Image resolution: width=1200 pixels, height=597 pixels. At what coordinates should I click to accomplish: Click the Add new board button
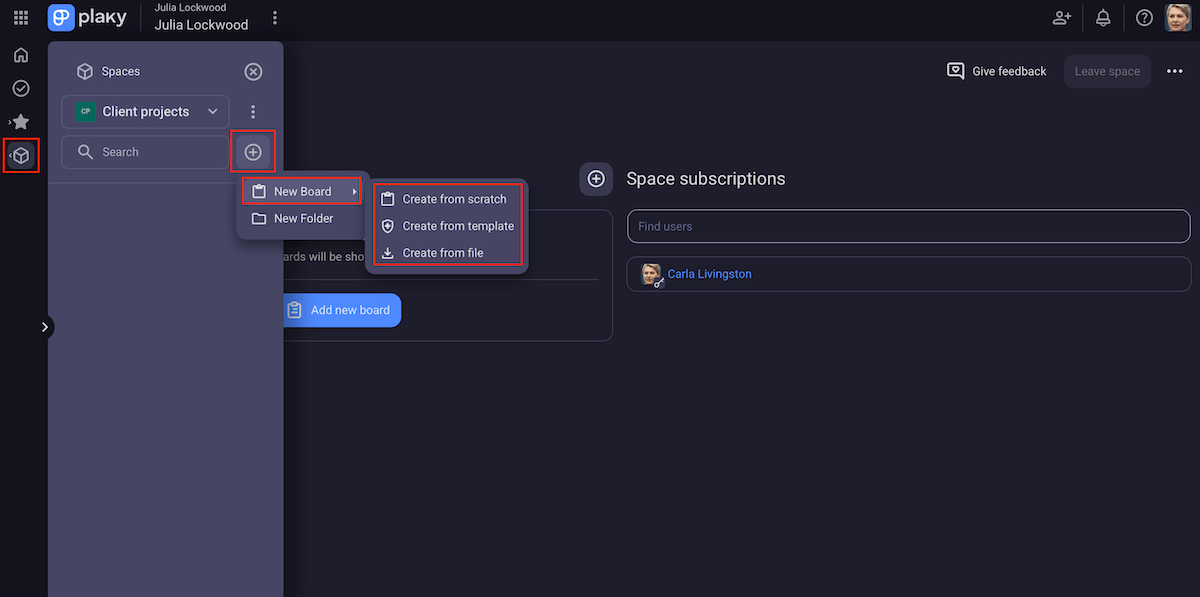click(340, 310)
